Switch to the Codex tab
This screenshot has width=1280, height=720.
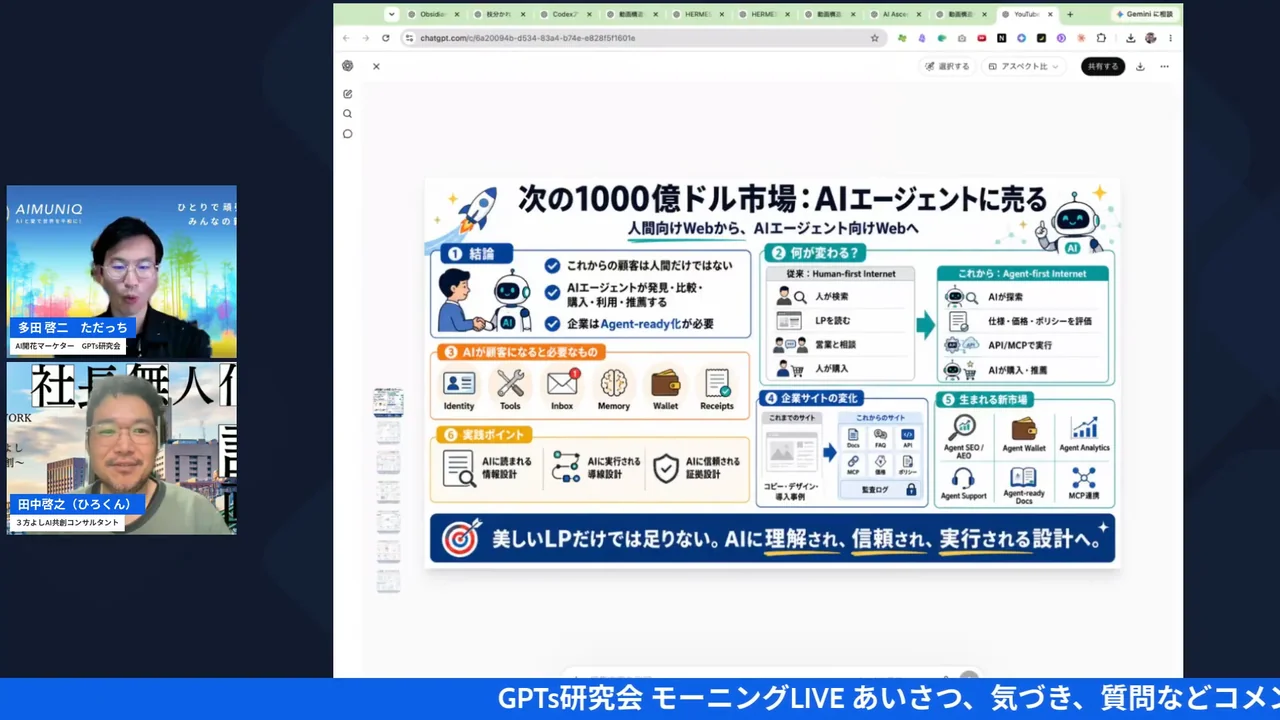pos(565,14)
